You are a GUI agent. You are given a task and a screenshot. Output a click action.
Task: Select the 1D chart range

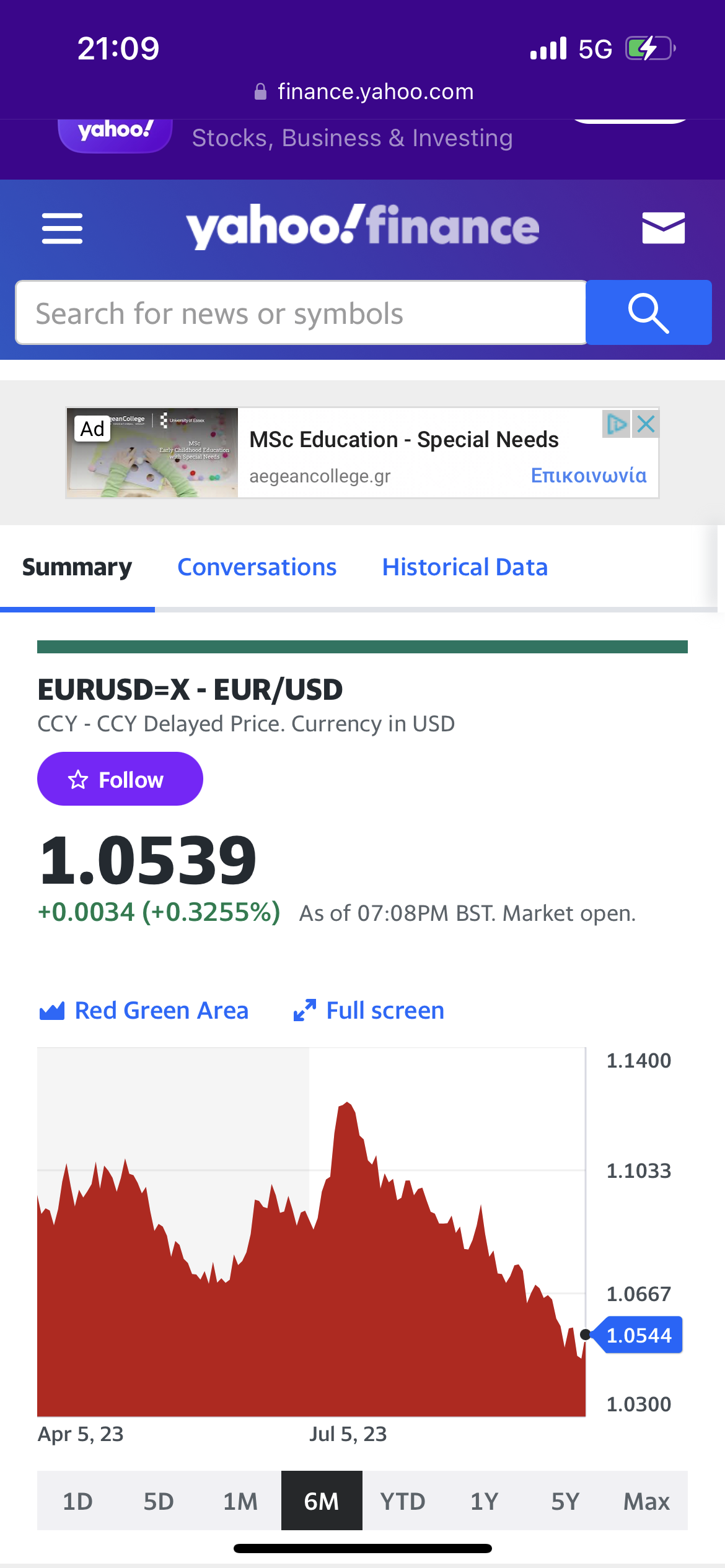77,1501
